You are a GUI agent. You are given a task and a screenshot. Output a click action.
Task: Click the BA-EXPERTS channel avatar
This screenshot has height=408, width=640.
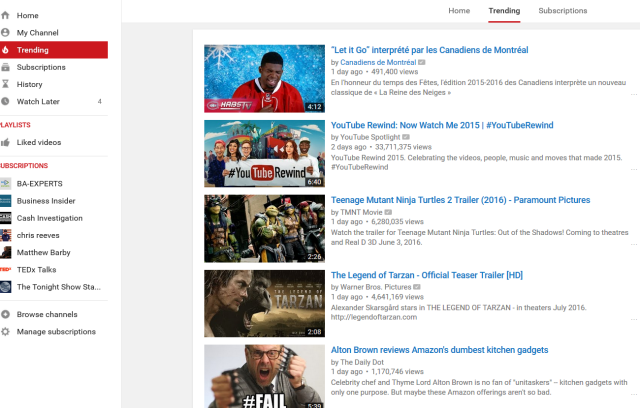tap(5, 184)
